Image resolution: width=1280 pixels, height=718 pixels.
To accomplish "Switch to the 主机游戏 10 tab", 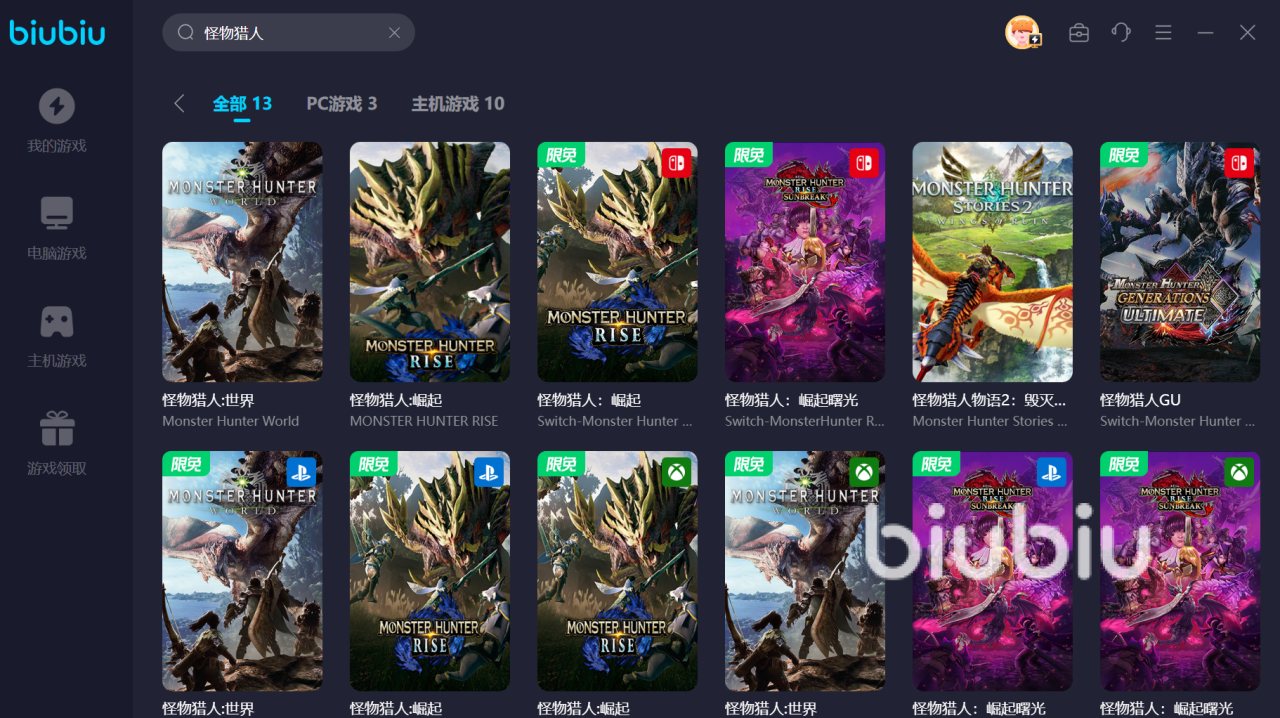I will click(x=458, y=103).
